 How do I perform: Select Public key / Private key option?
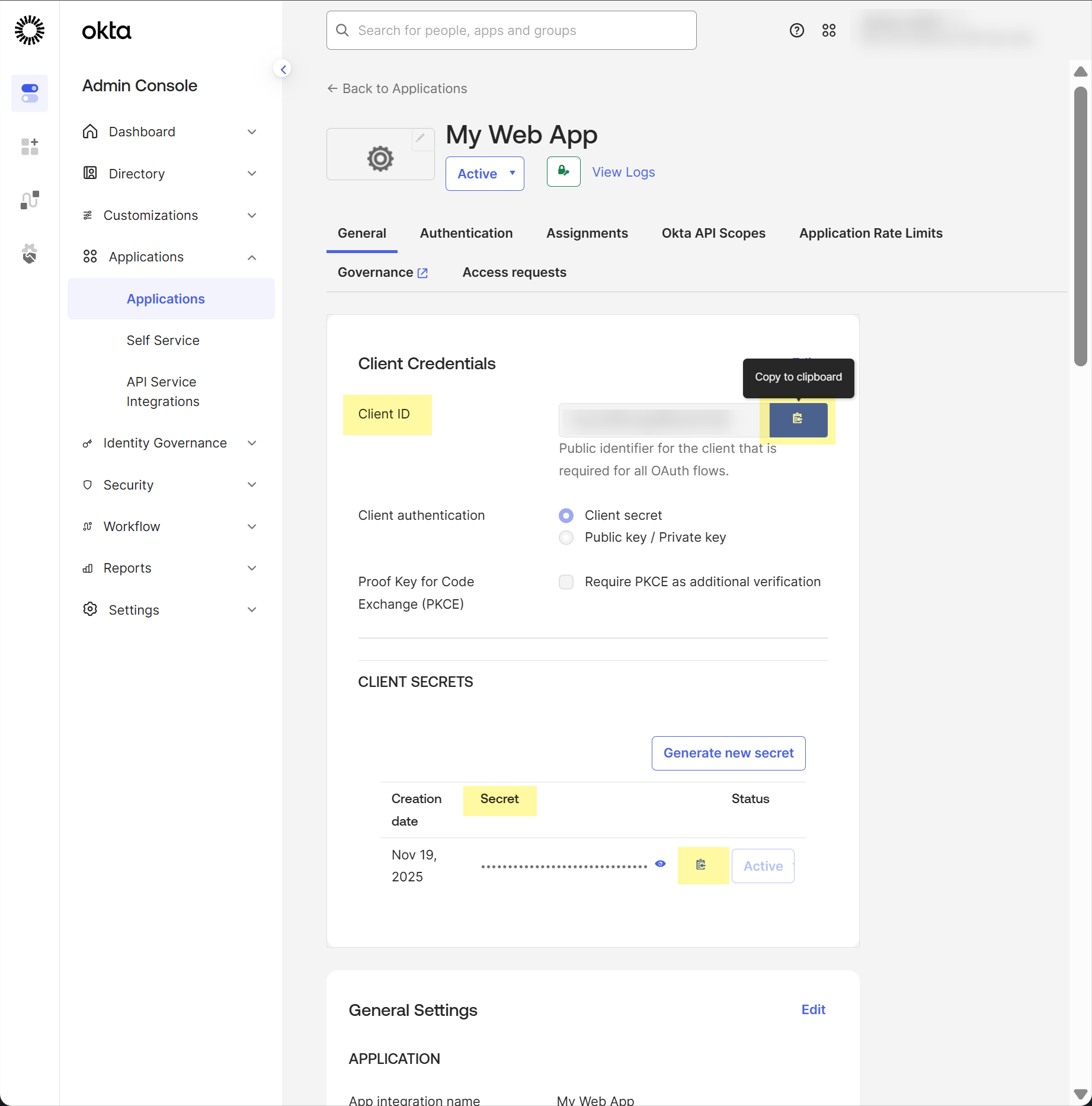(x=566, y=538)
